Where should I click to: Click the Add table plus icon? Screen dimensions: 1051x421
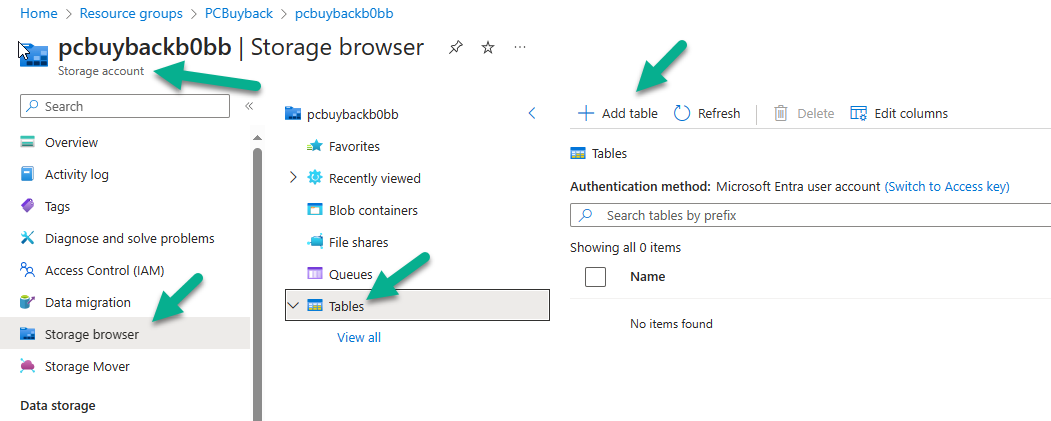point(586,113)
